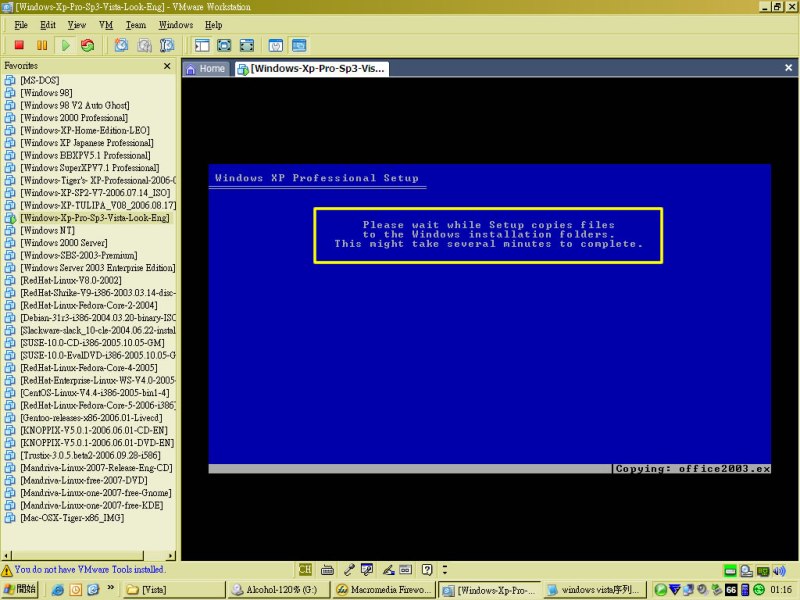Click Favorites scrollbar left arrow
The image size is (800, 600).
click(x=6, y=556)
